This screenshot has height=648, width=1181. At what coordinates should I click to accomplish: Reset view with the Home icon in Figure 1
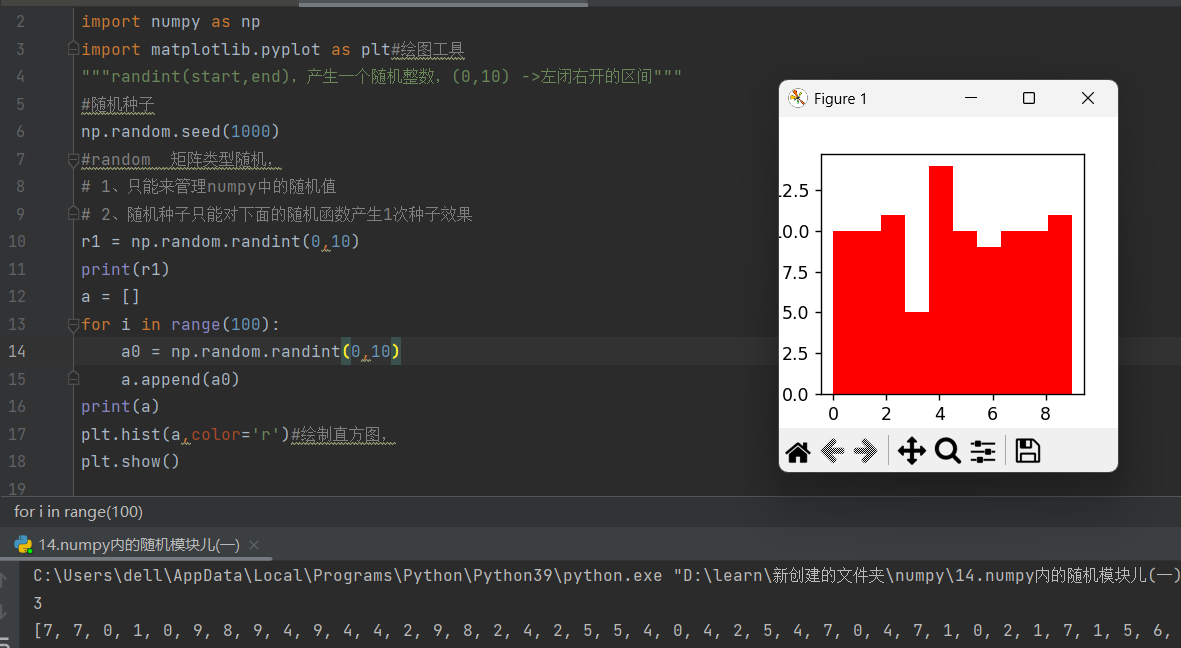(798, 452)
